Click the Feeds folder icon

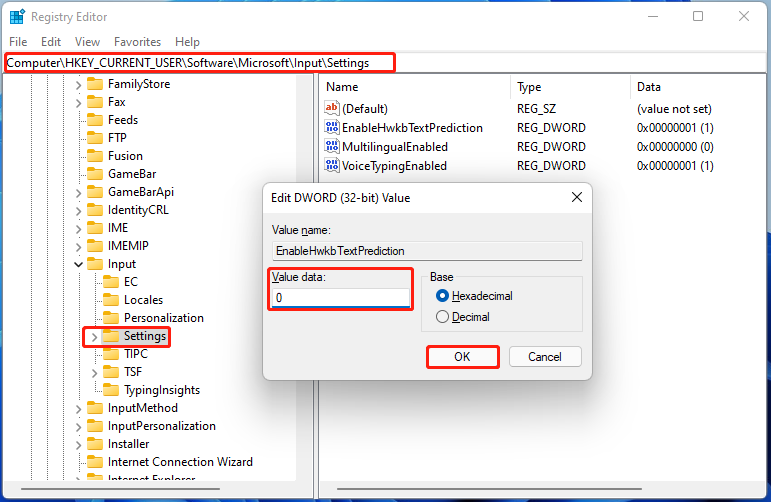click(95, 120)
